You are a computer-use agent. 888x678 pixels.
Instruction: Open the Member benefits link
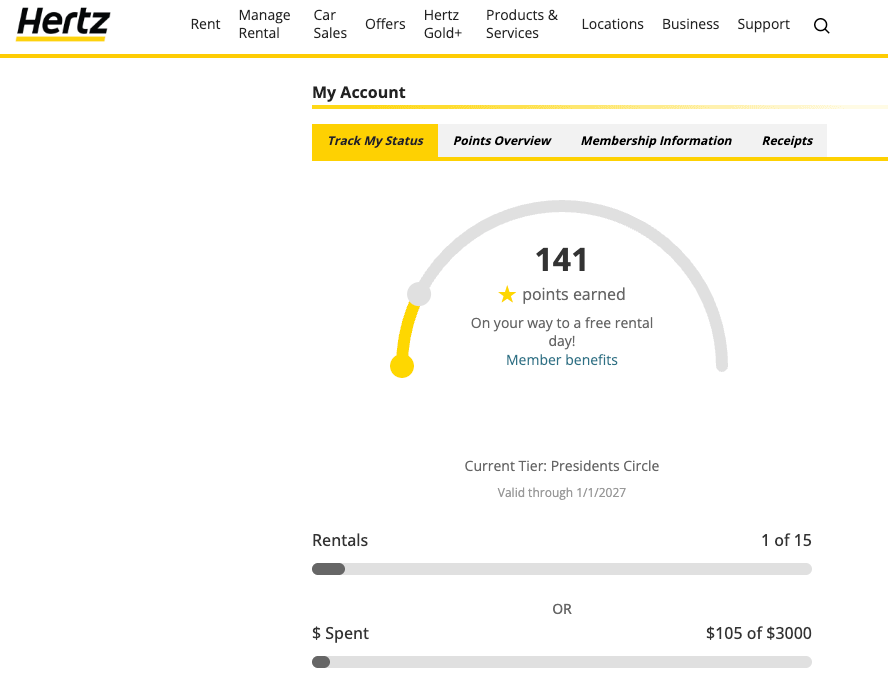561,360
